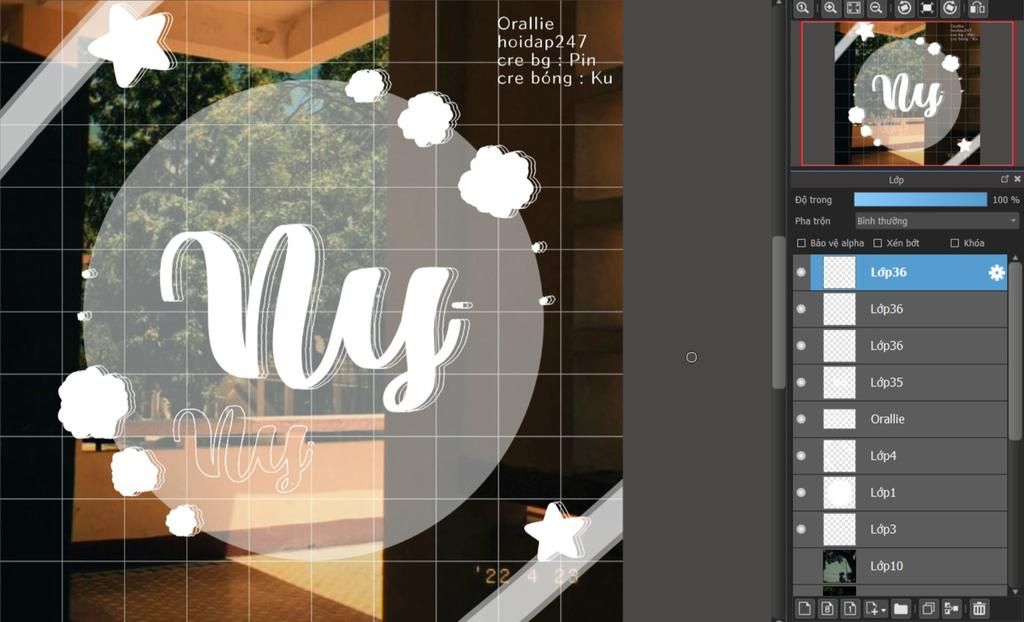
Task: Click the Lớp1 layer circle thumbnail
Action: pyautogui.click(x=839, y=493)
